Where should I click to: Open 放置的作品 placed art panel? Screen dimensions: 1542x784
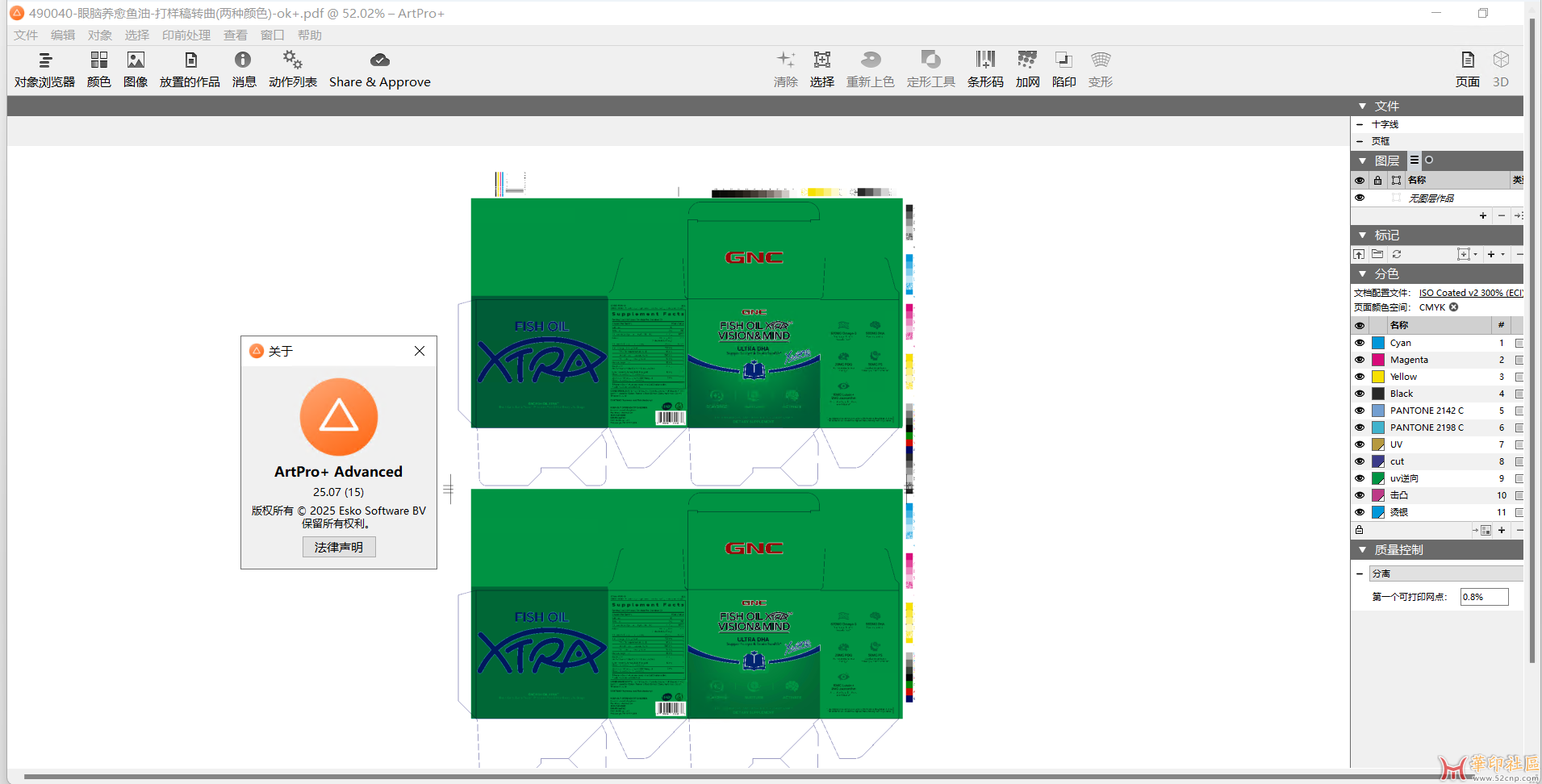190,69
